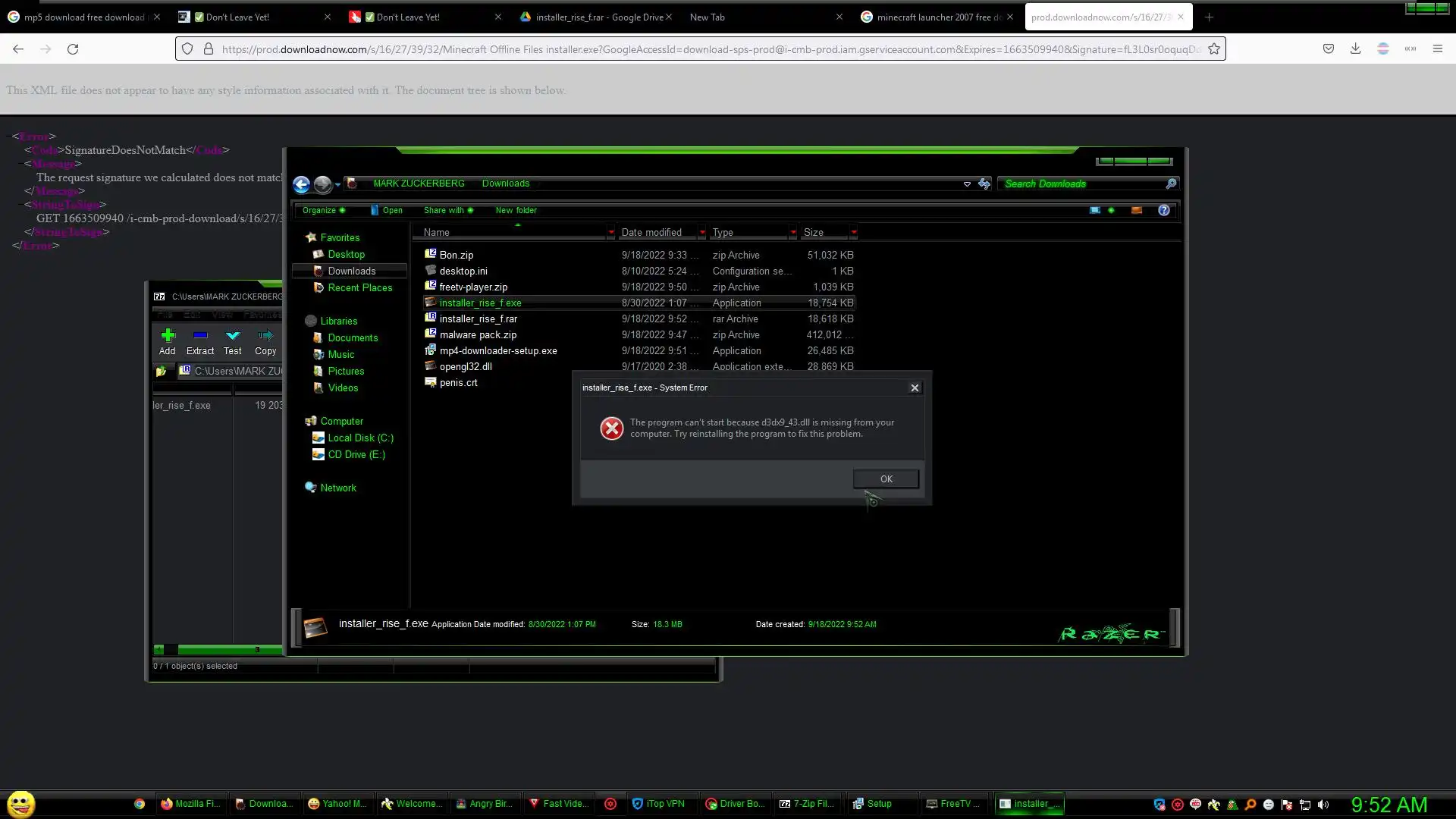Open Name column filter dropdown arrow
Screen dimensions: 1456x819
(x=610, y=233)
